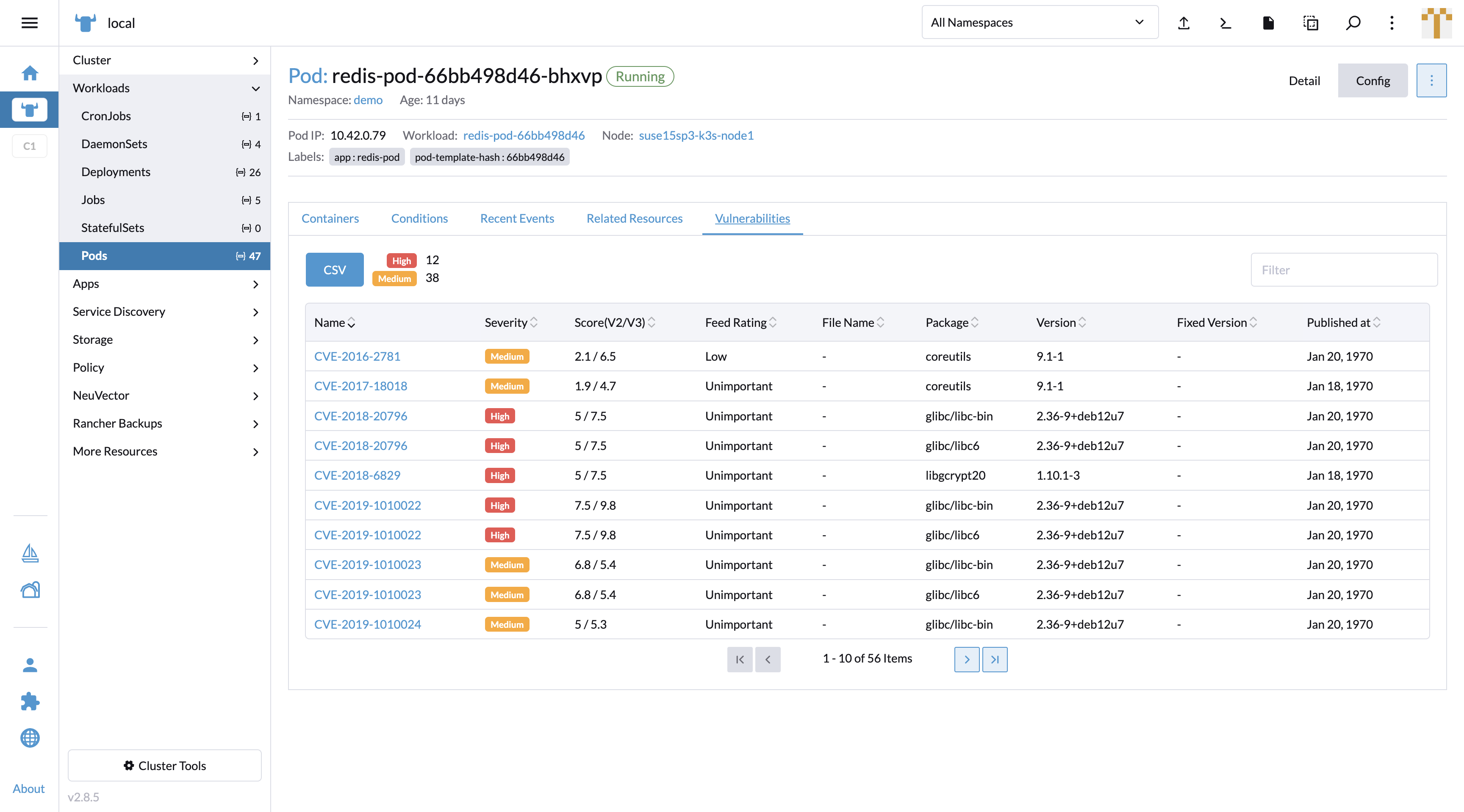Download KubeConfig file icon

(x=1268, y=23)
